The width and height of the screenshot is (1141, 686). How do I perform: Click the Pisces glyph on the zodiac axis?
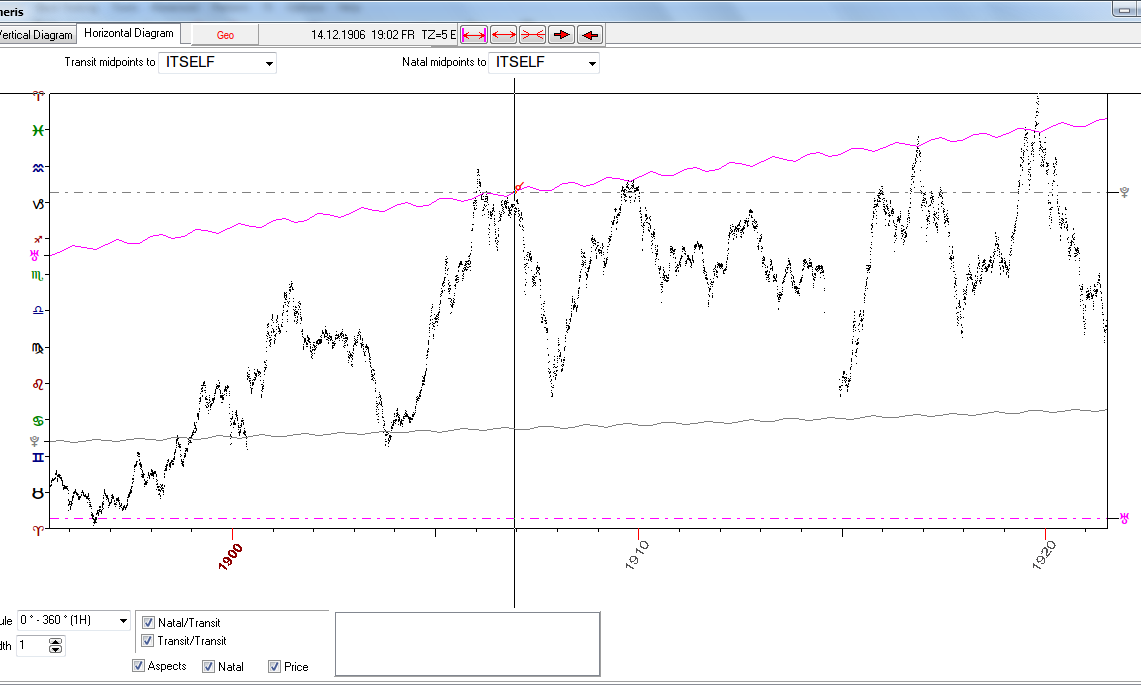pyautogui.click(x=38, y=131)
